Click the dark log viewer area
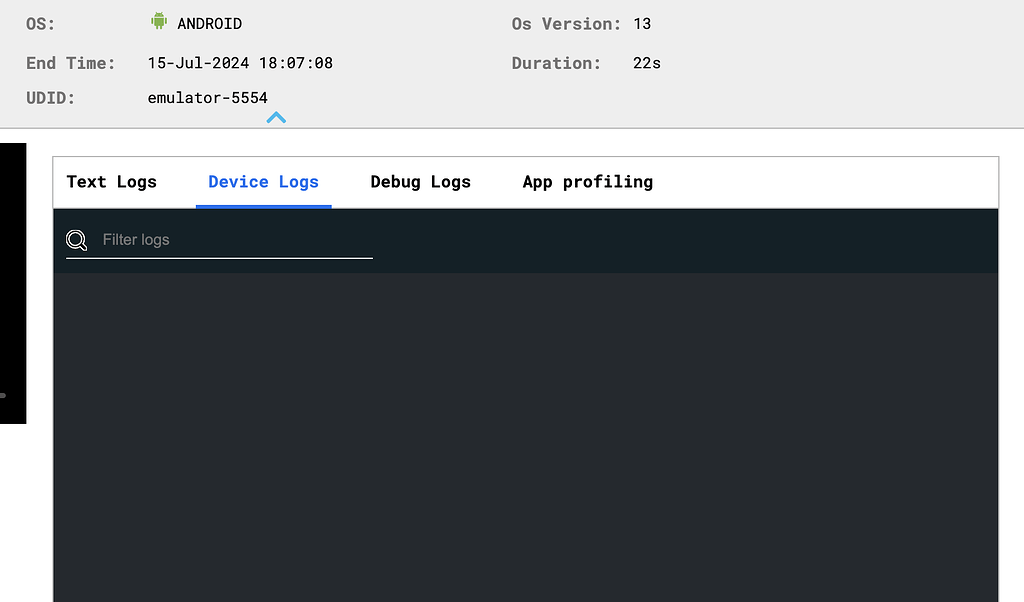 click(525, 430)
